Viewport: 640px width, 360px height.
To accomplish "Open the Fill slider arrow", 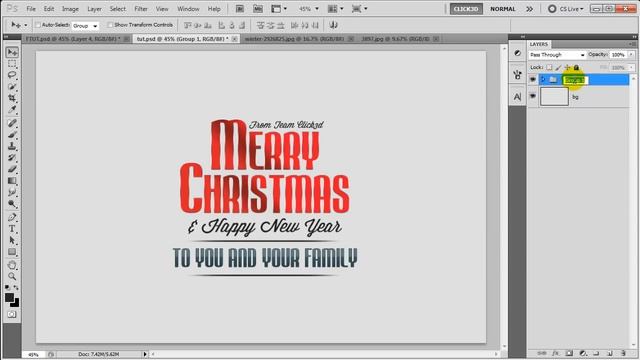I will (631, 67).
